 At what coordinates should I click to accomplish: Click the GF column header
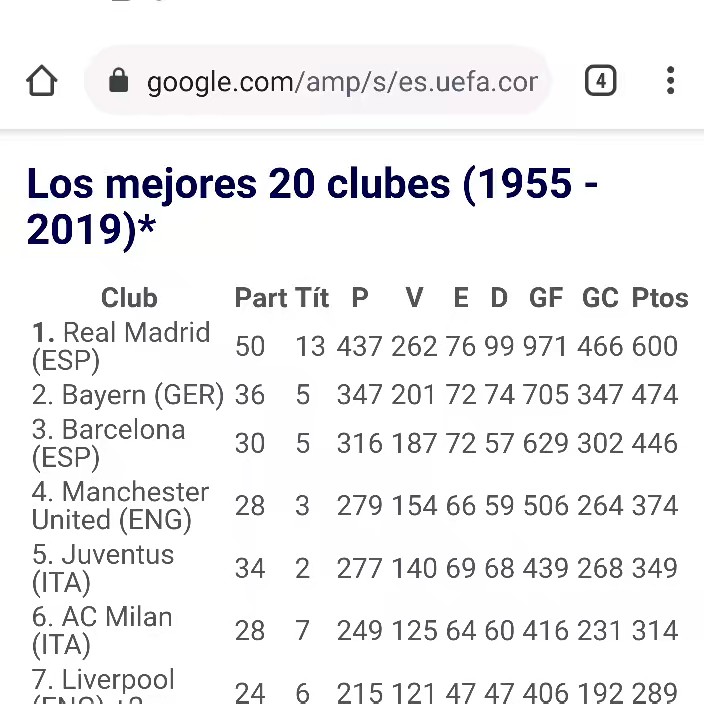pos(546,298)
